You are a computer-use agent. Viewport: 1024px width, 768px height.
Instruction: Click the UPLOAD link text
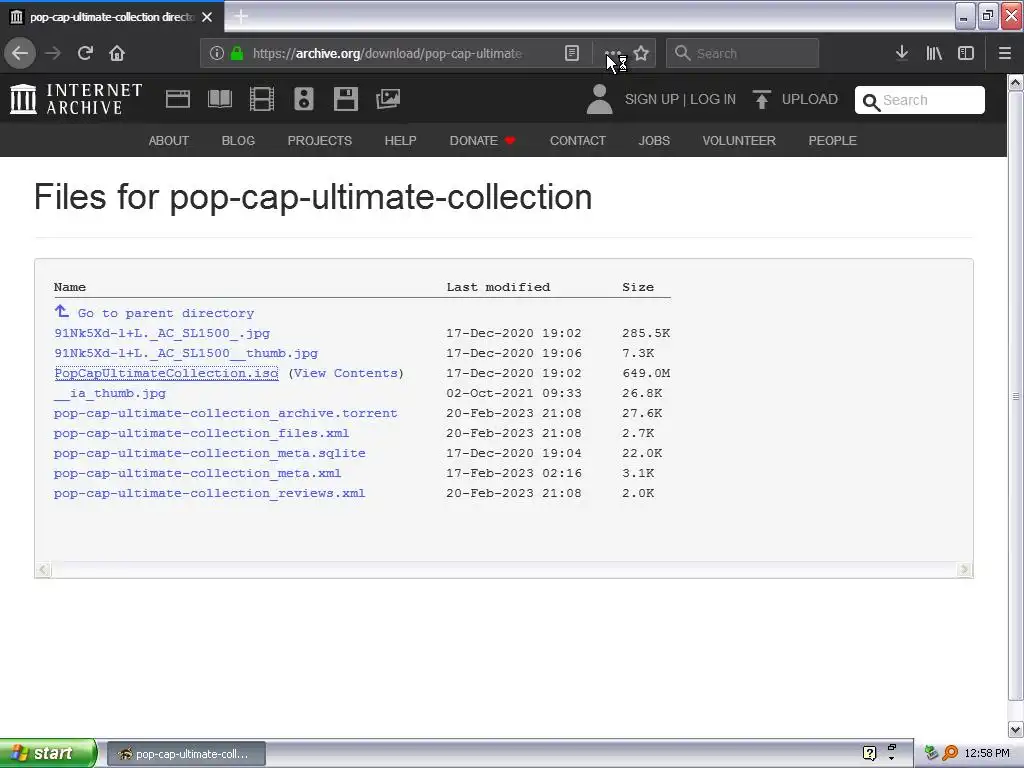(810, 99)
